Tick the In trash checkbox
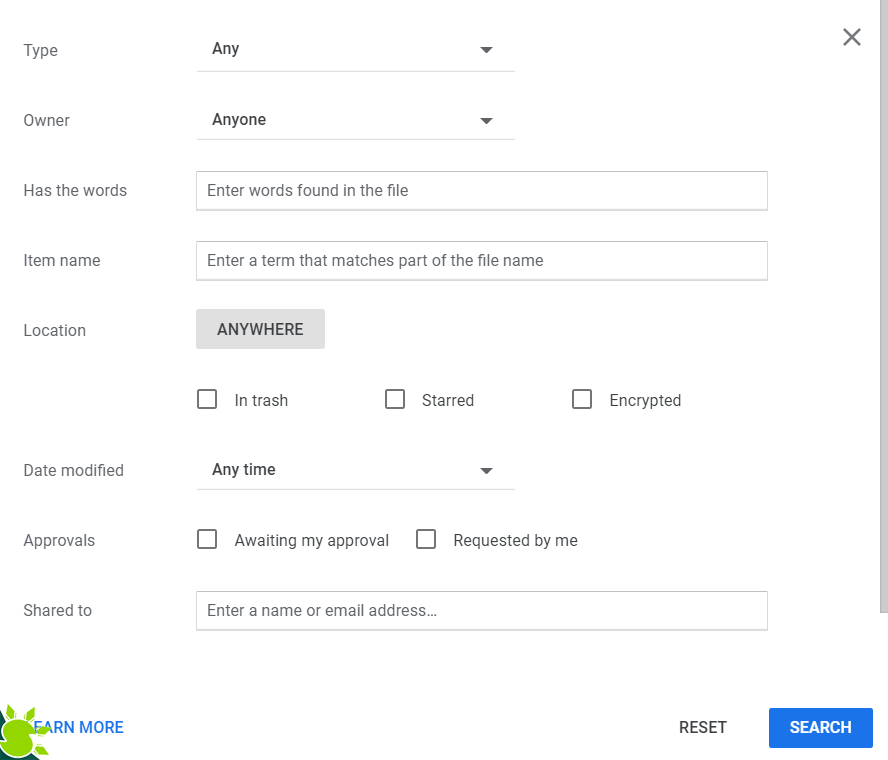The width and height of the screenshot is (888, 760). coord(207,399)
